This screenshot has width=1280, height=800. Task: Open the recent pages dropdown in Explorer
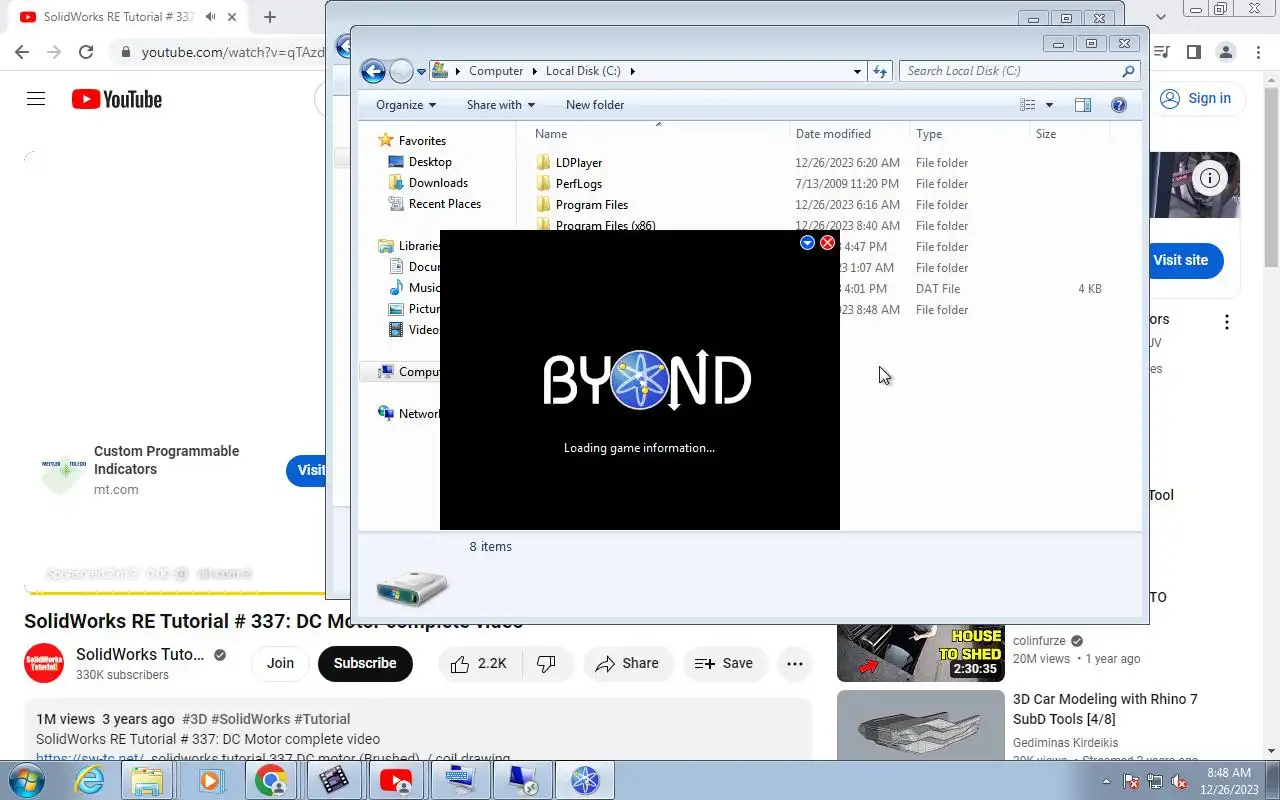point(421,72)
